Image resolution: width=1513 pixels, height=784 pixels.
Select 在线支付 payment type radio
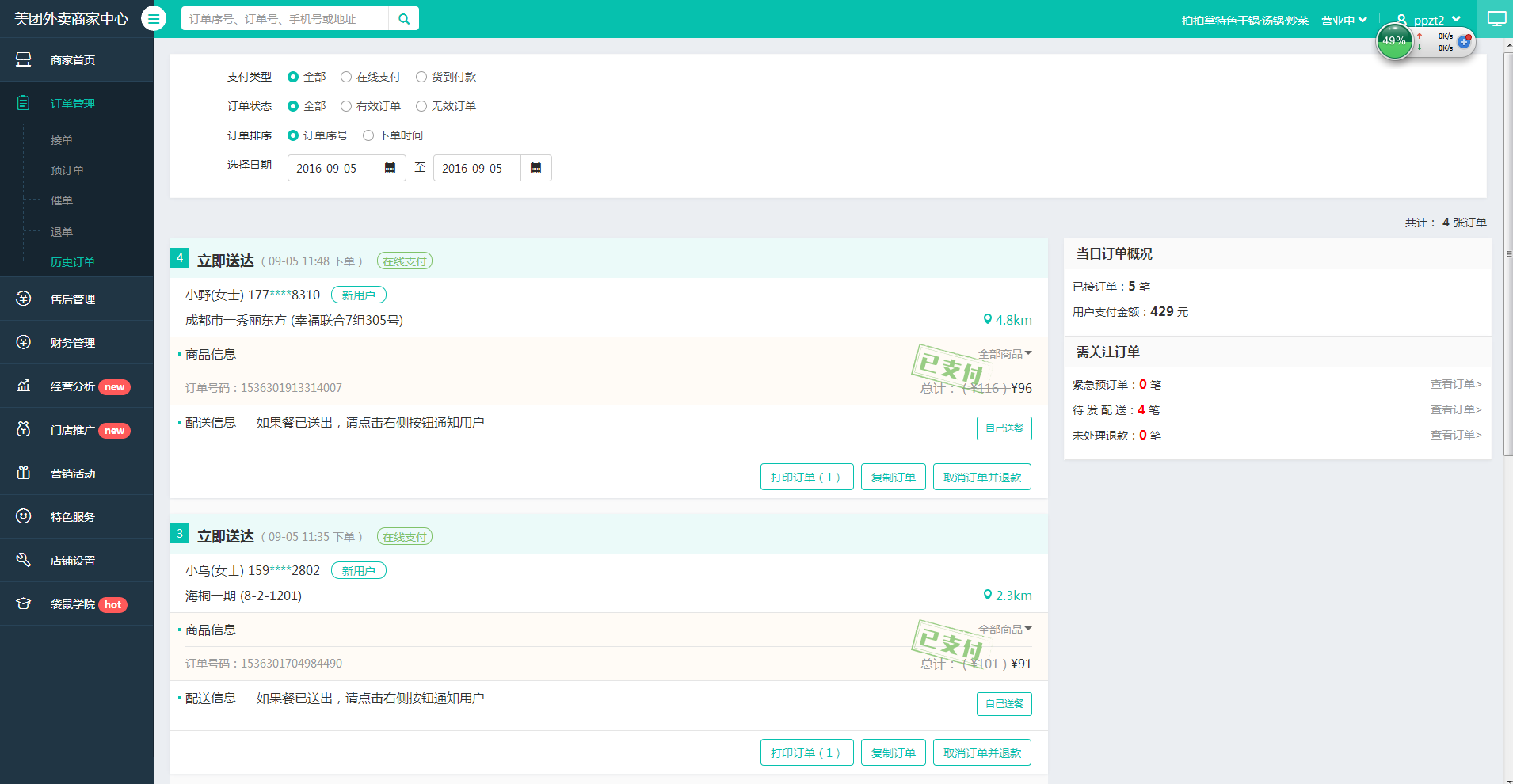(346, 77)
